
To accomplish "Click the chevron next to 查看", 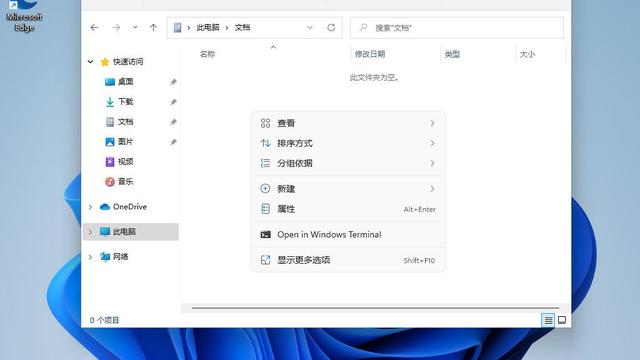I will [x=432, y=123].
